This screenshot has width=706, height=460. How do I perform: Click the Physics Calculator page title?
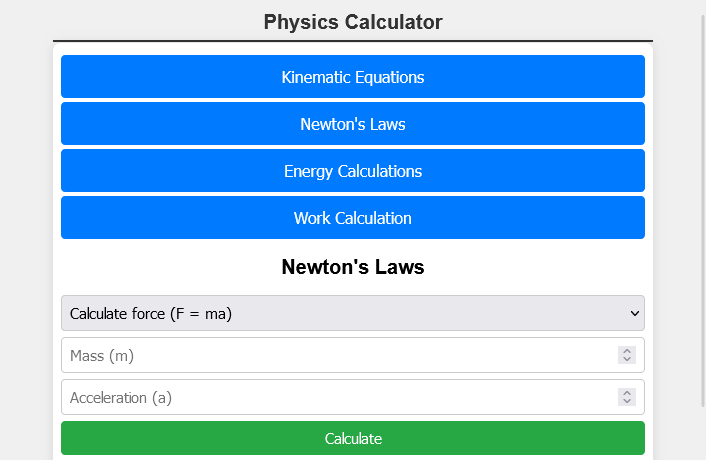pos(352,22)
